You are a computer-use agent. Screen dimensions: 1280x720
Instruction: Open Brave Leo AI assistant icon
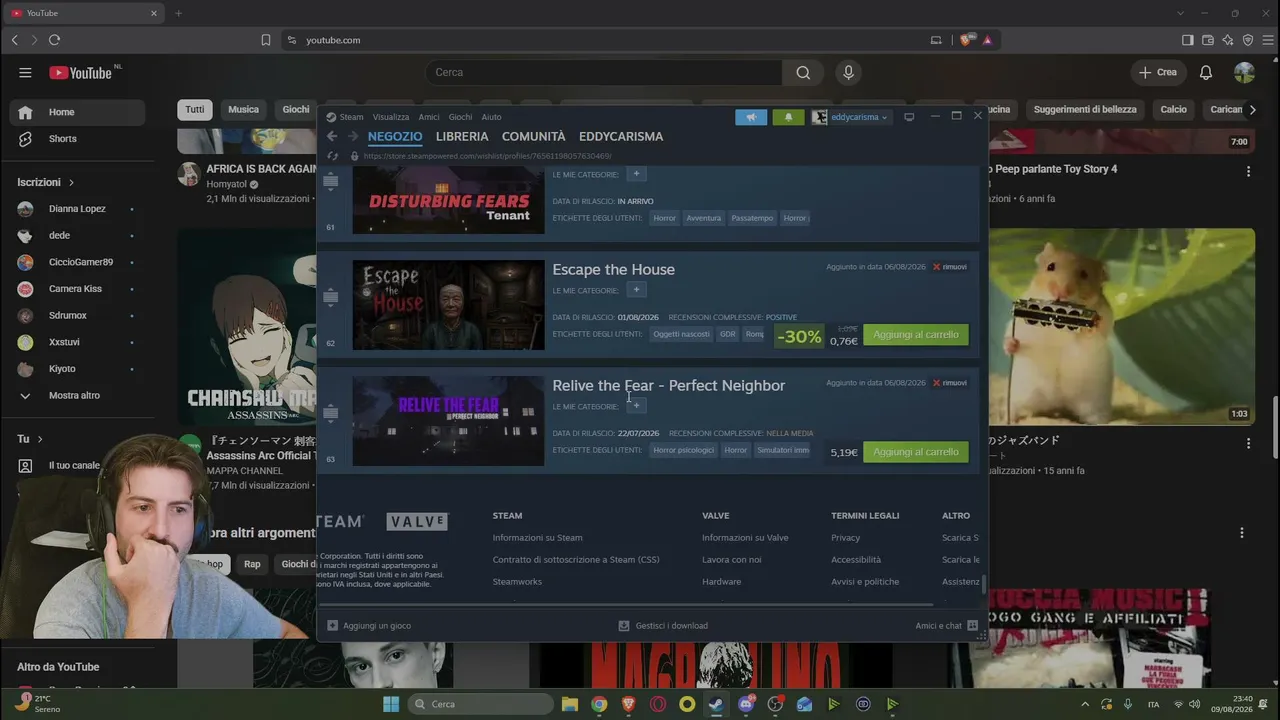point(1228,40)
